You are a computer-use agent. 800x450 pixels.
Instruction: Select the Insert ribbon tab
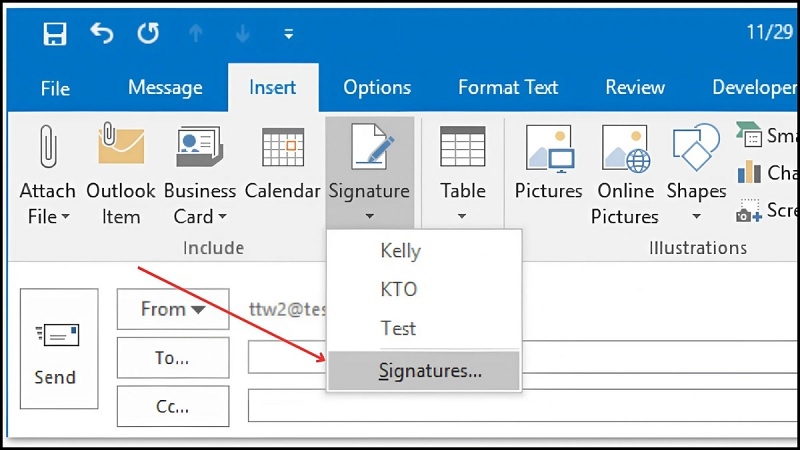tap(273, 87)
